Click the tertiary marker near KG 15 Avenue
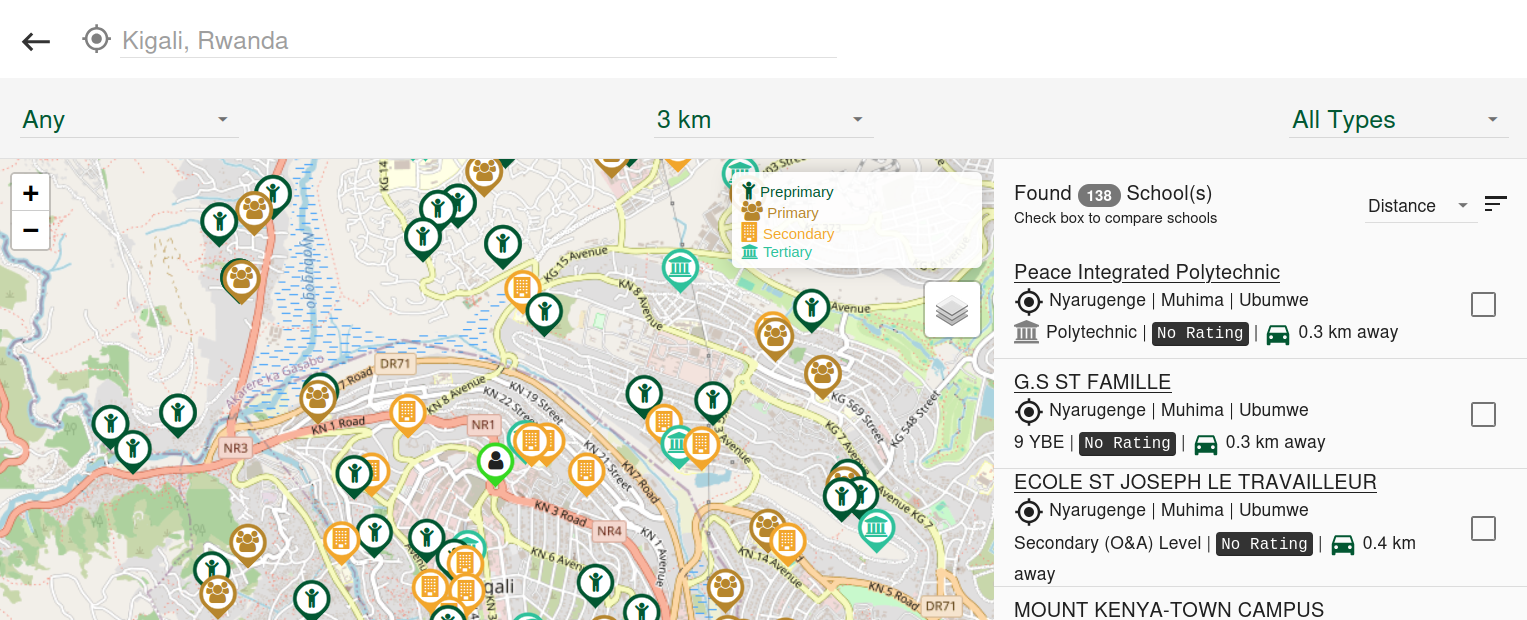This screenshot has height=620, width=1527. (x=680, y=268)
